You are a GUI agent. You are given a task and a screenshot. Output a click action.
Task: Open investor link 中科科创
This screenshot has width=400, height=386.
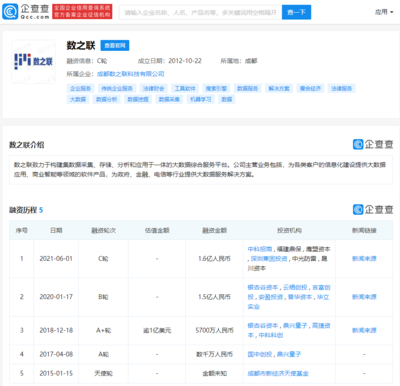[x=271, y=335]
